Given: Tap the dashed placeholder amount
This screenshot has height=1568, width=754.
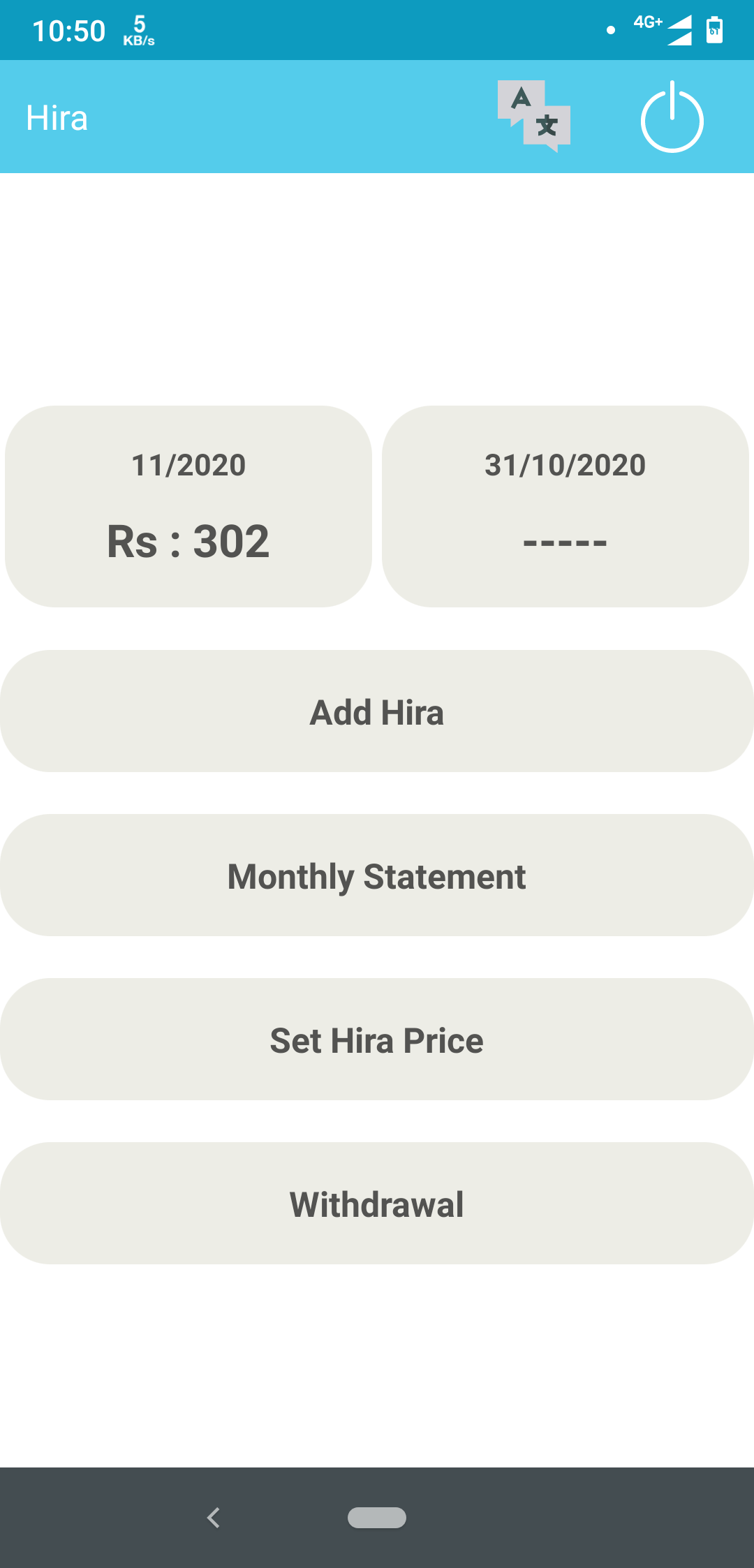Looking at the screenshot, I should (565, 542).
